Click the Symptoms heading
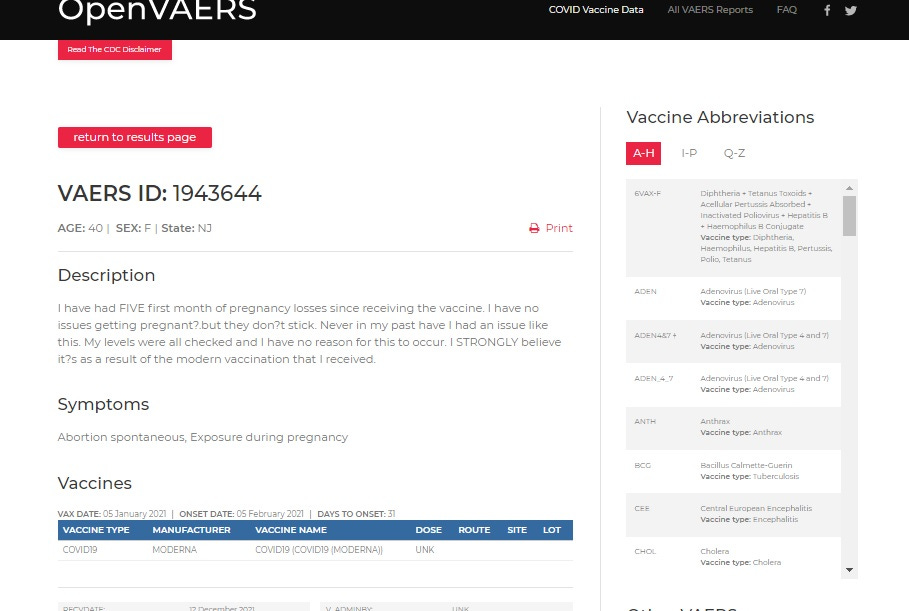Viewport: 909px width, 611px height. pos(103,405)
